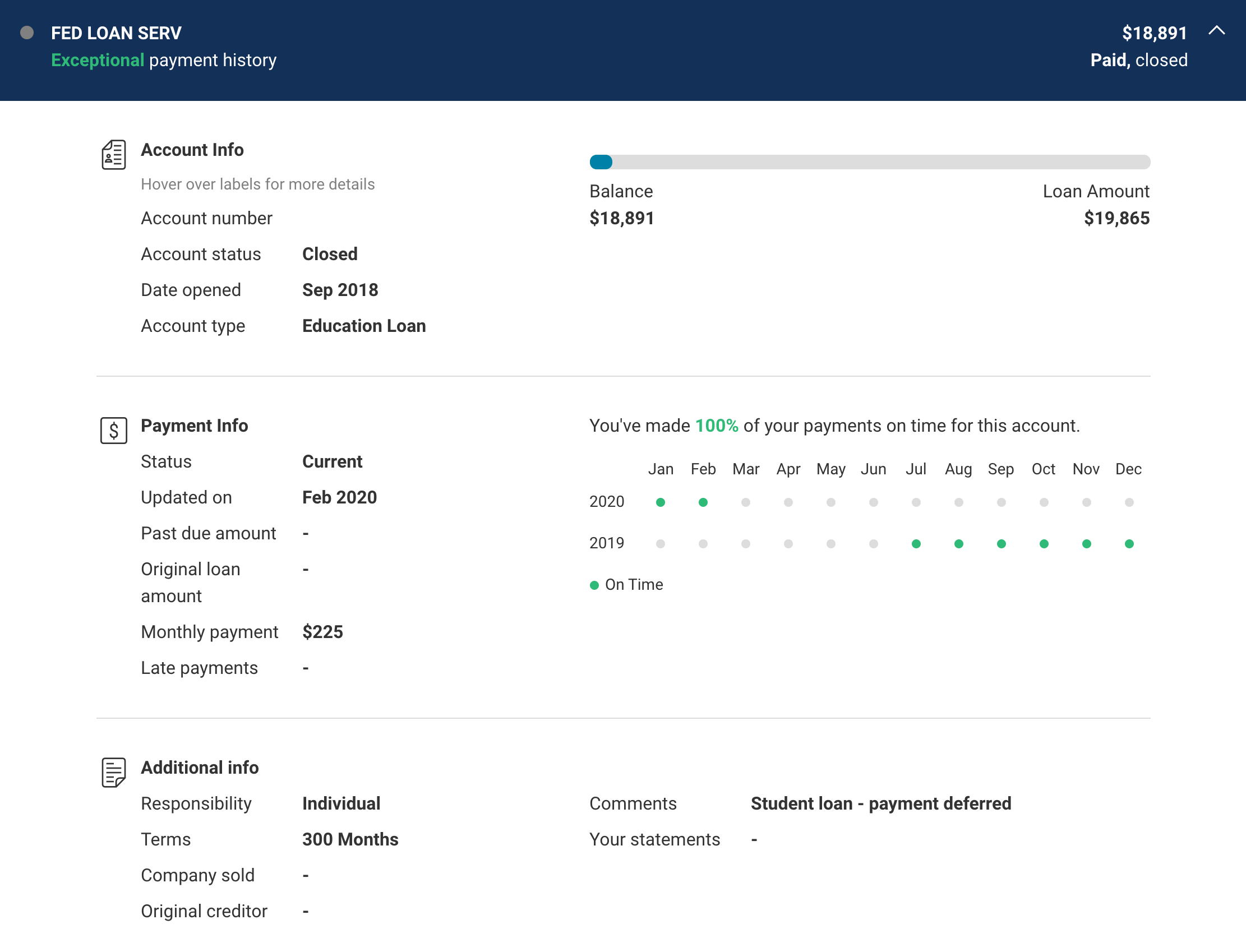Click the Account status label

tap(201, 254)
